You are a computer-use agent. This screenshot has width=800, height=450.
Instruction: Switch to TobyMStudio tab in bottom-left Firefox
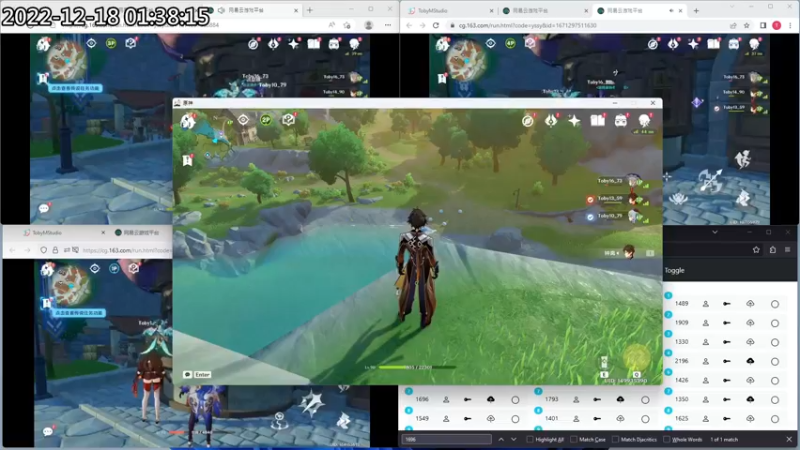(63, 233)
